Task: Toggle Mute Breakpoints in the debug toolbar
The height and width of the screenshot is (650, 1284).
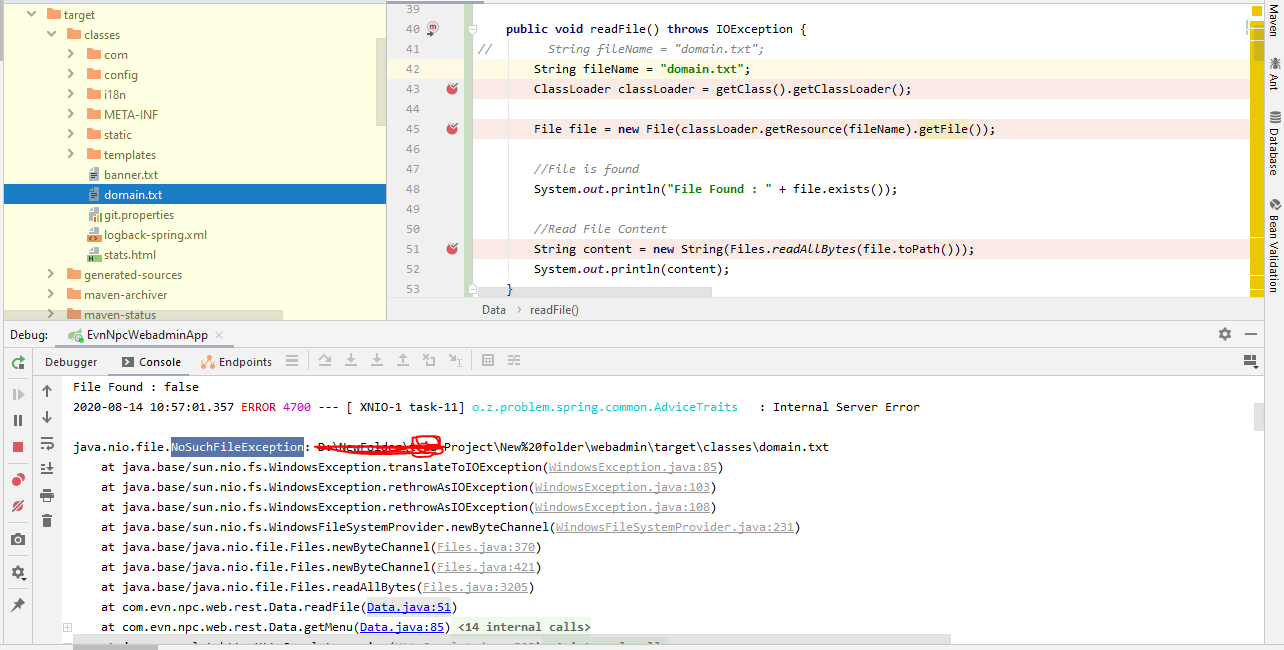Action: click(x=17, y=506)
